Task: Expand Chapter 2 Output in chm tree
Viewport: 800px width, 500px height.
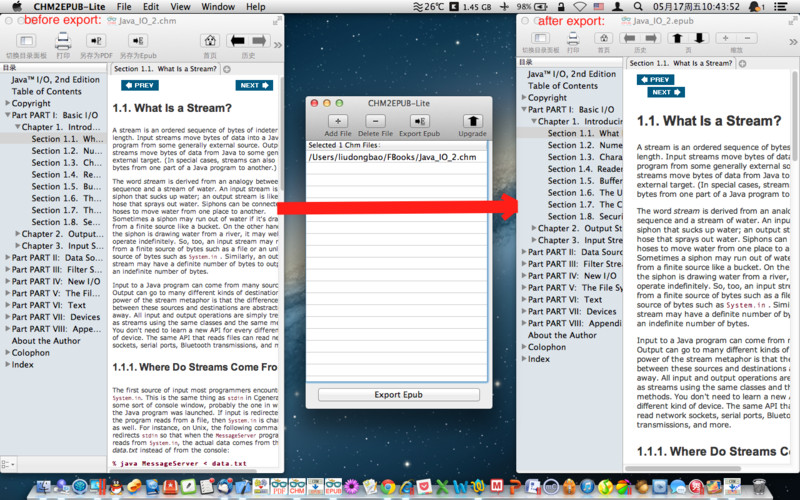Action: (18, 234)
